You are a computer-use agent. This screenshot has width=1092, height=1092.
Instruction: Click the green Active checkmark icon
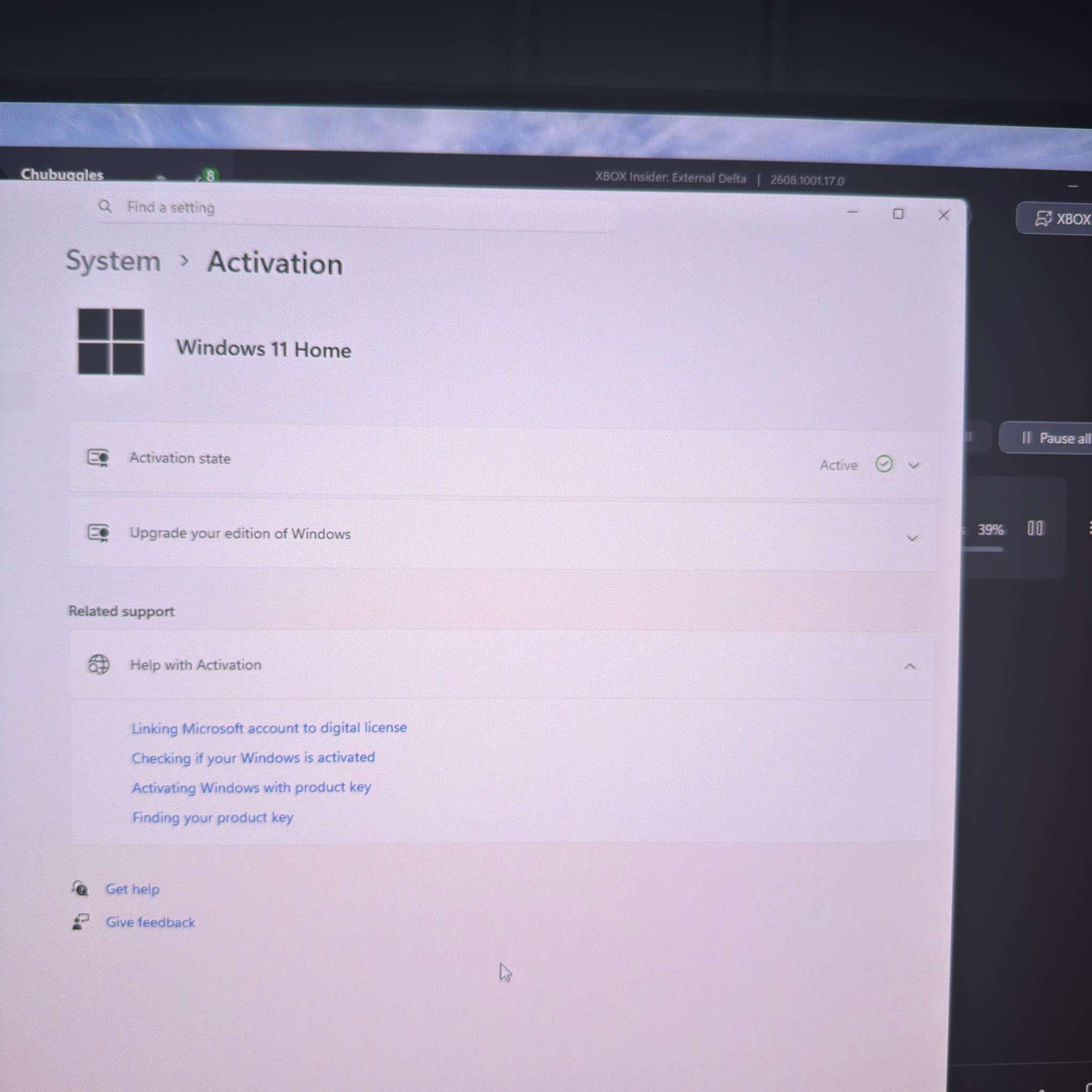884,464
